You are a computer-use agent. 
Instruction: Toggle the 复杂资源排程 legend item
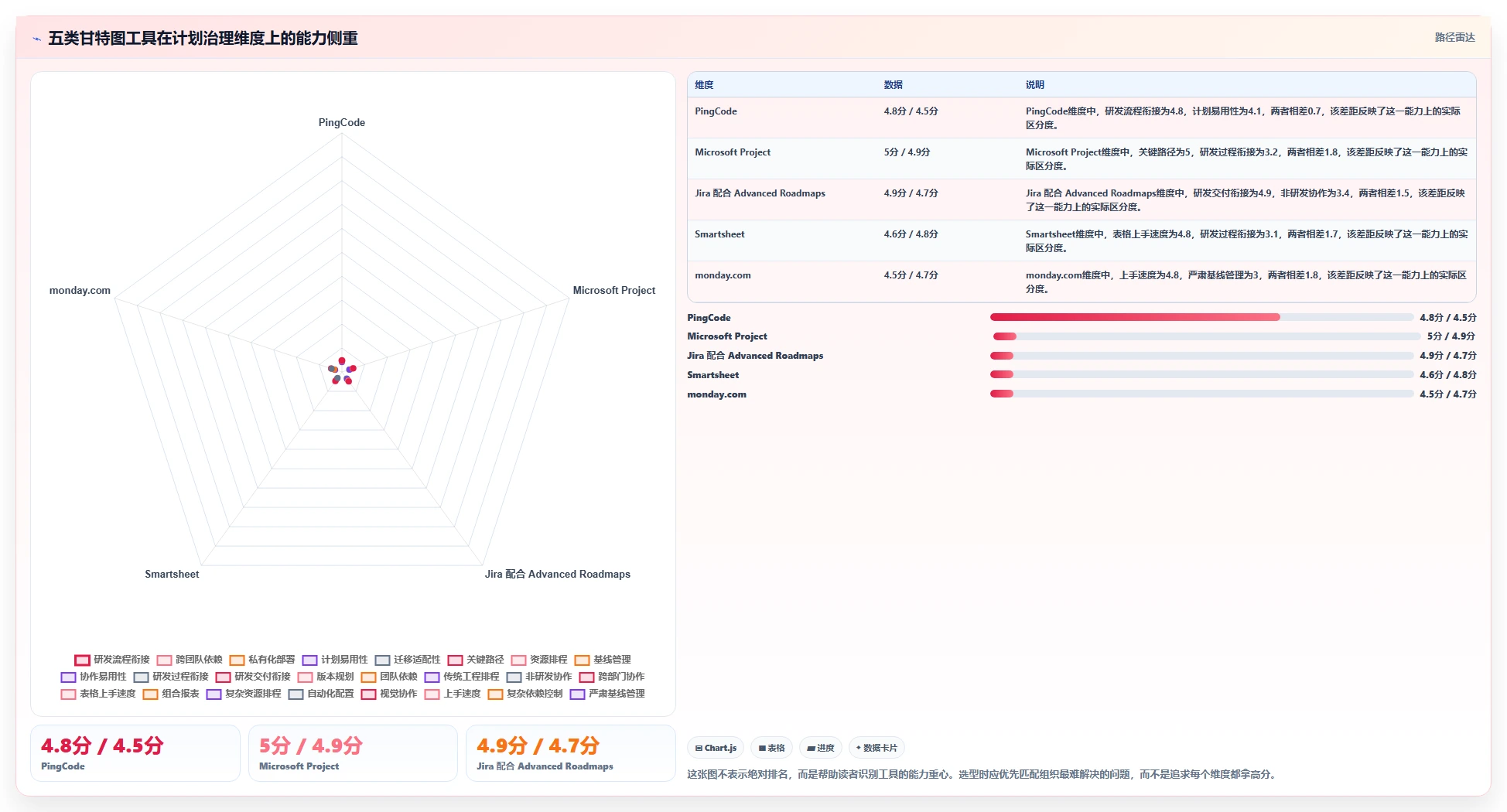244,694
